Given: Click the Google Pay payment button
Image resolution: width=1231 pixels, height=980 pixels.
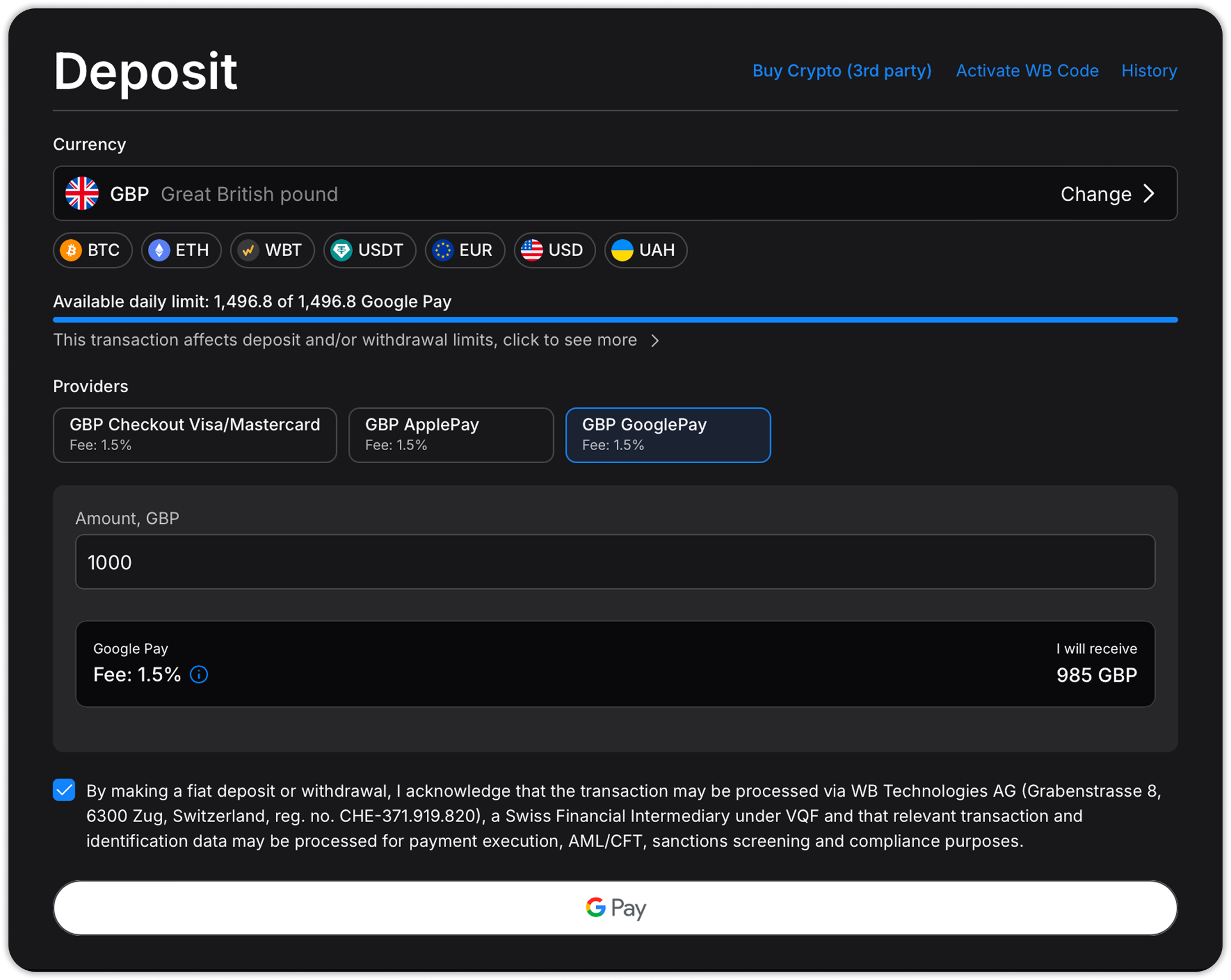Looking at the screenshot, I should click(x=615, y=908).
